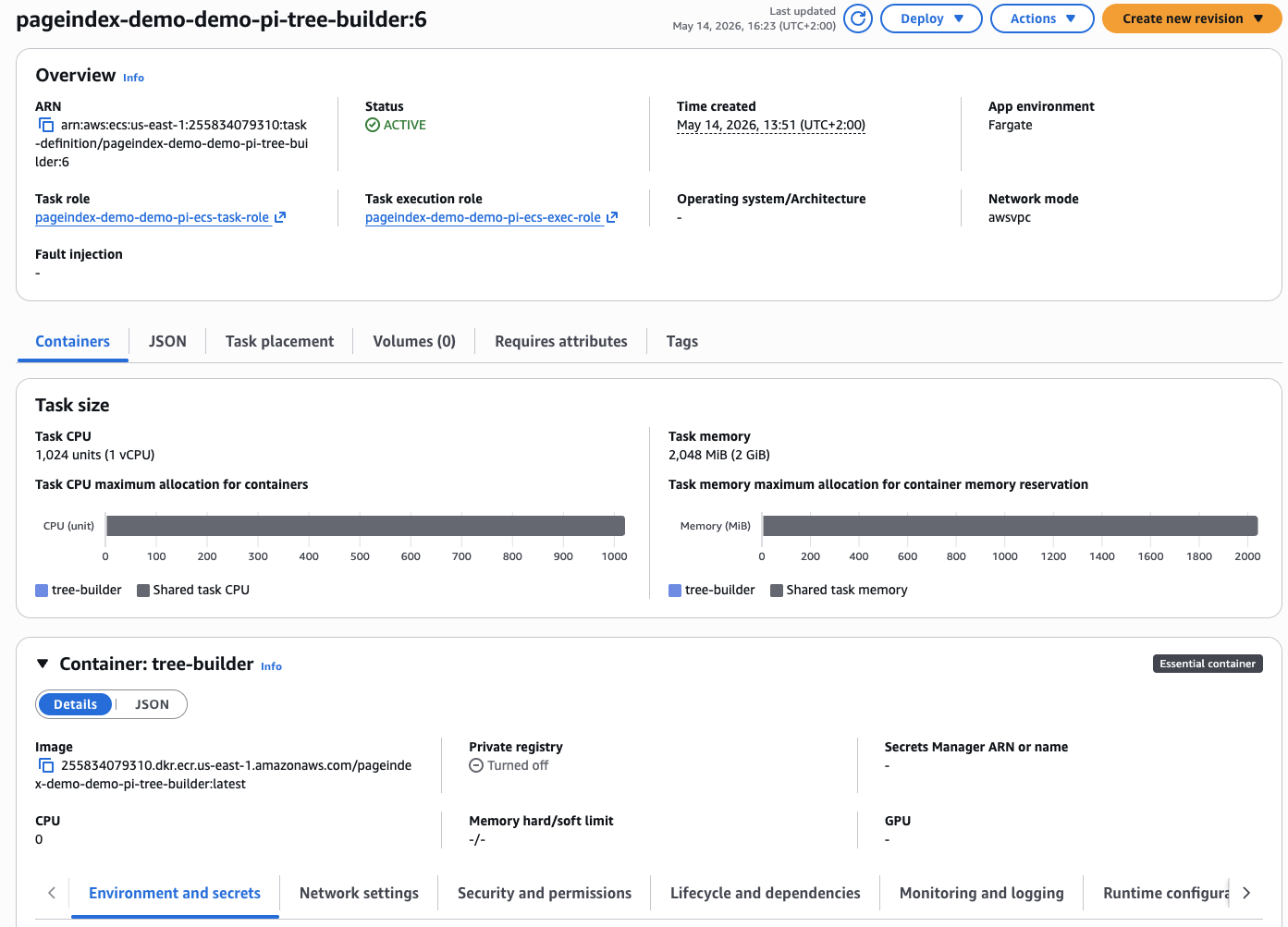Open the task definition JSON tab
This screenshot has height=927, width=1288.
167,341
